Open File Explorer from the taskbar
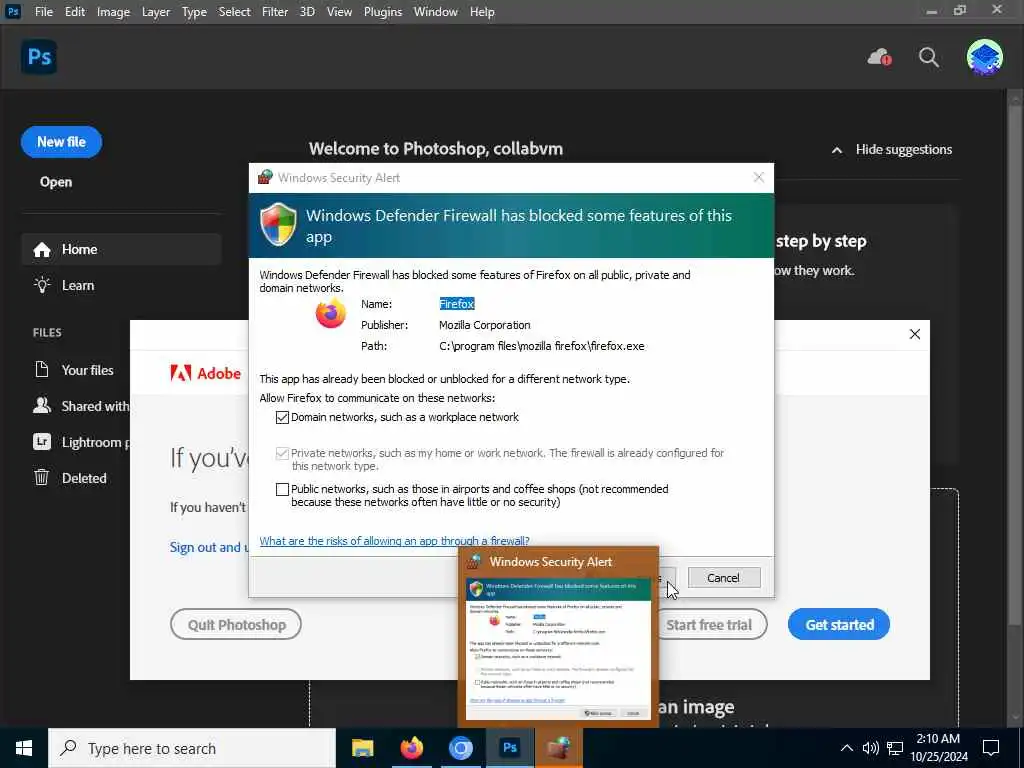This screenshot has height=768, width=1024. (x=362, y=748)
